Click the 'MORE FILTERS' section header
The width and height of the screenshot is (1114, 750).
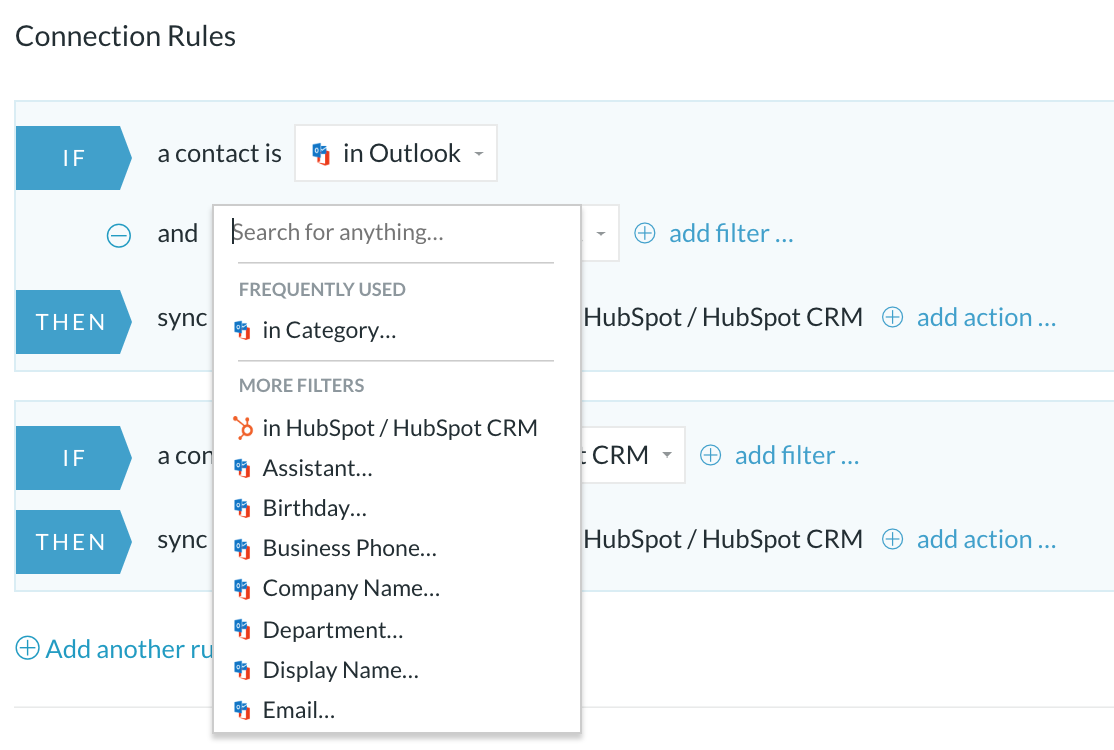pyautogui.click(x=301, y=386)
